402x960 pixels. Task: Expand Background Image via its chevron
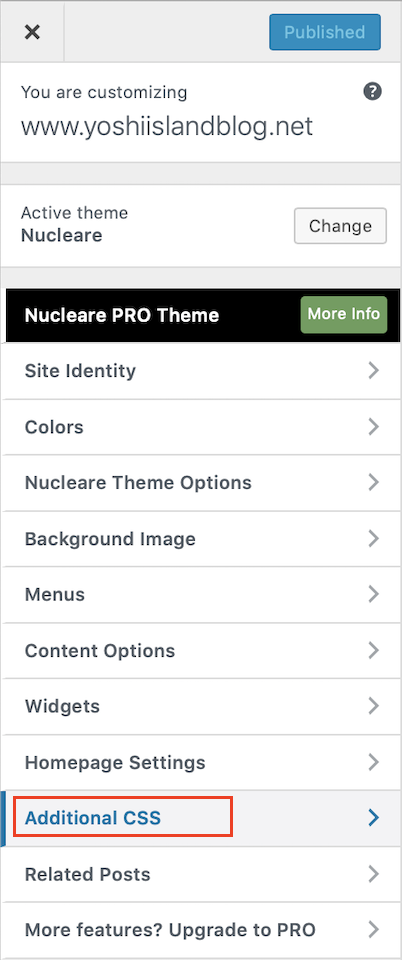coord(373,539)
